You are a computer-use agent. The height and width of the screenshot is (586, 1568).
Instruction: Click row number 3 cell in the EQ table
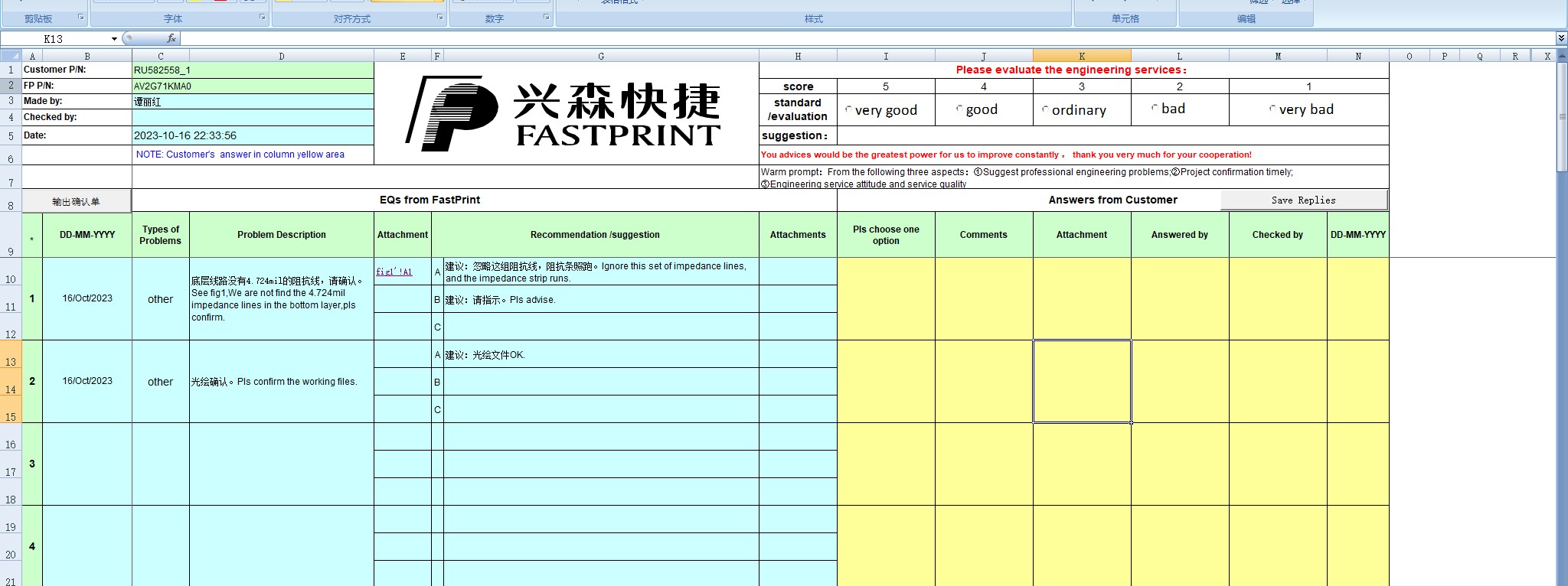[x=32, y=464]
